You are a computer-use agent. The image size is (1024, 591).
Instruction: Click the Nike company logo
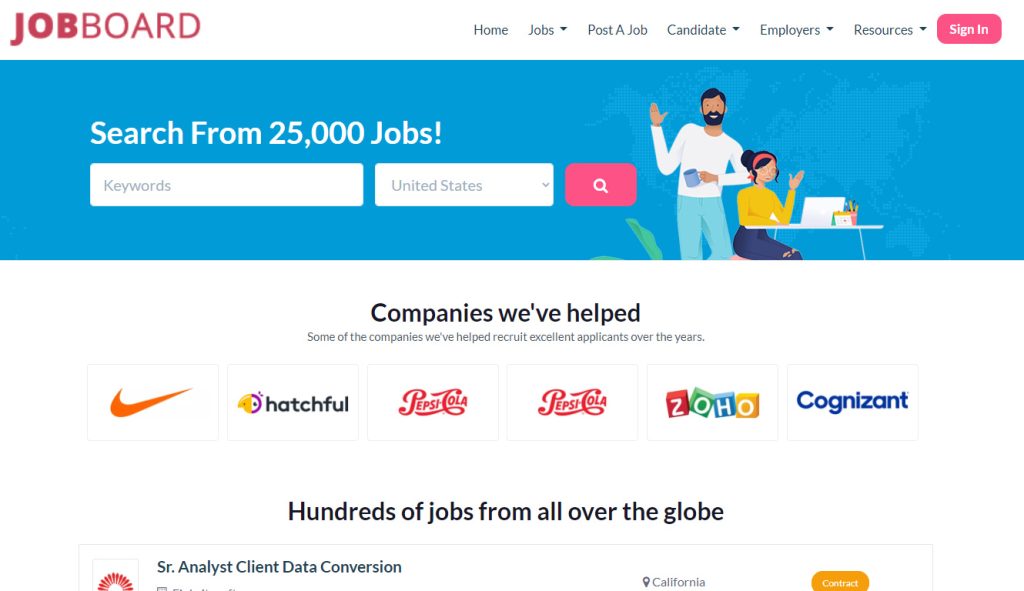152,402
